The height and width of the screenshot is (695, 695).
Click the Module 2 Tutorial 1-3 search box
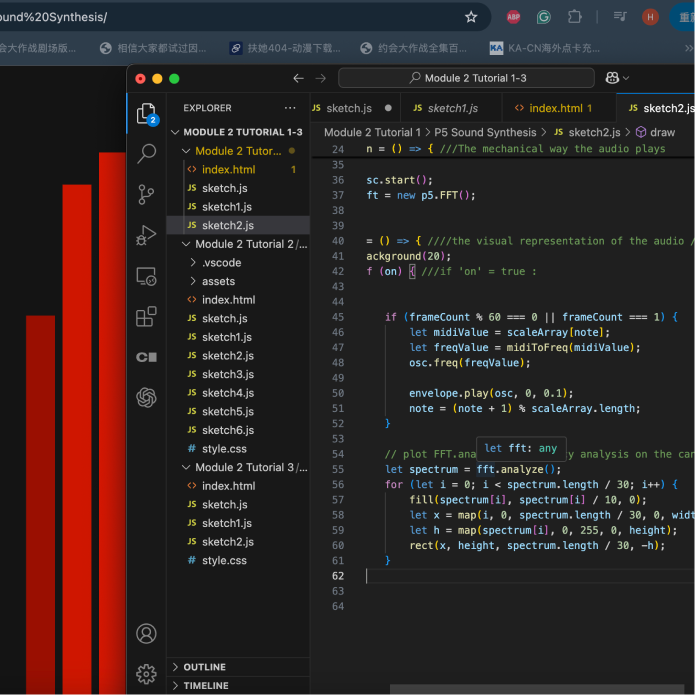(x=466, y=78)
